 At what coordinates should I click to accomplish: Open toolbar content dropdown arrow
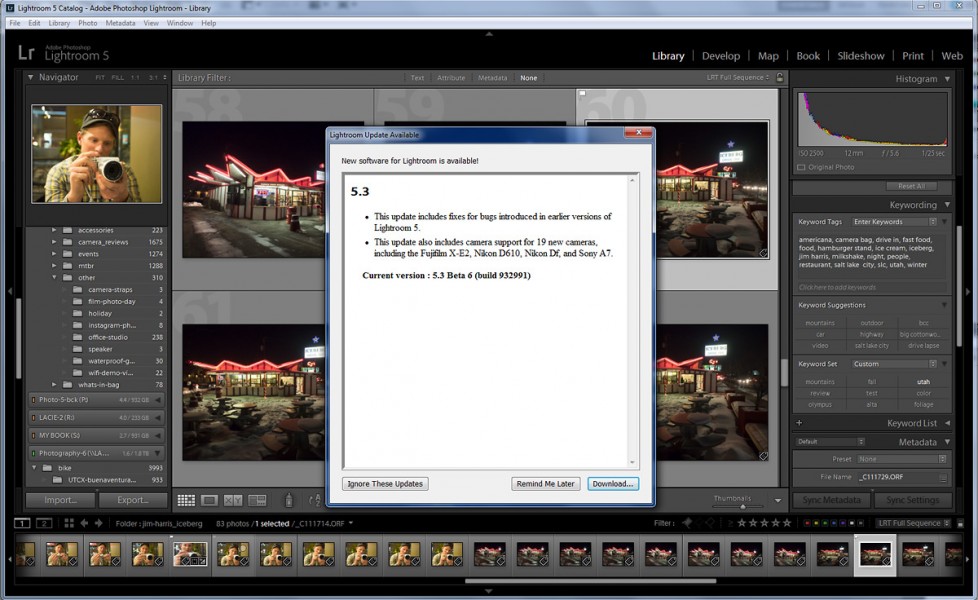[x=778, y=500]
